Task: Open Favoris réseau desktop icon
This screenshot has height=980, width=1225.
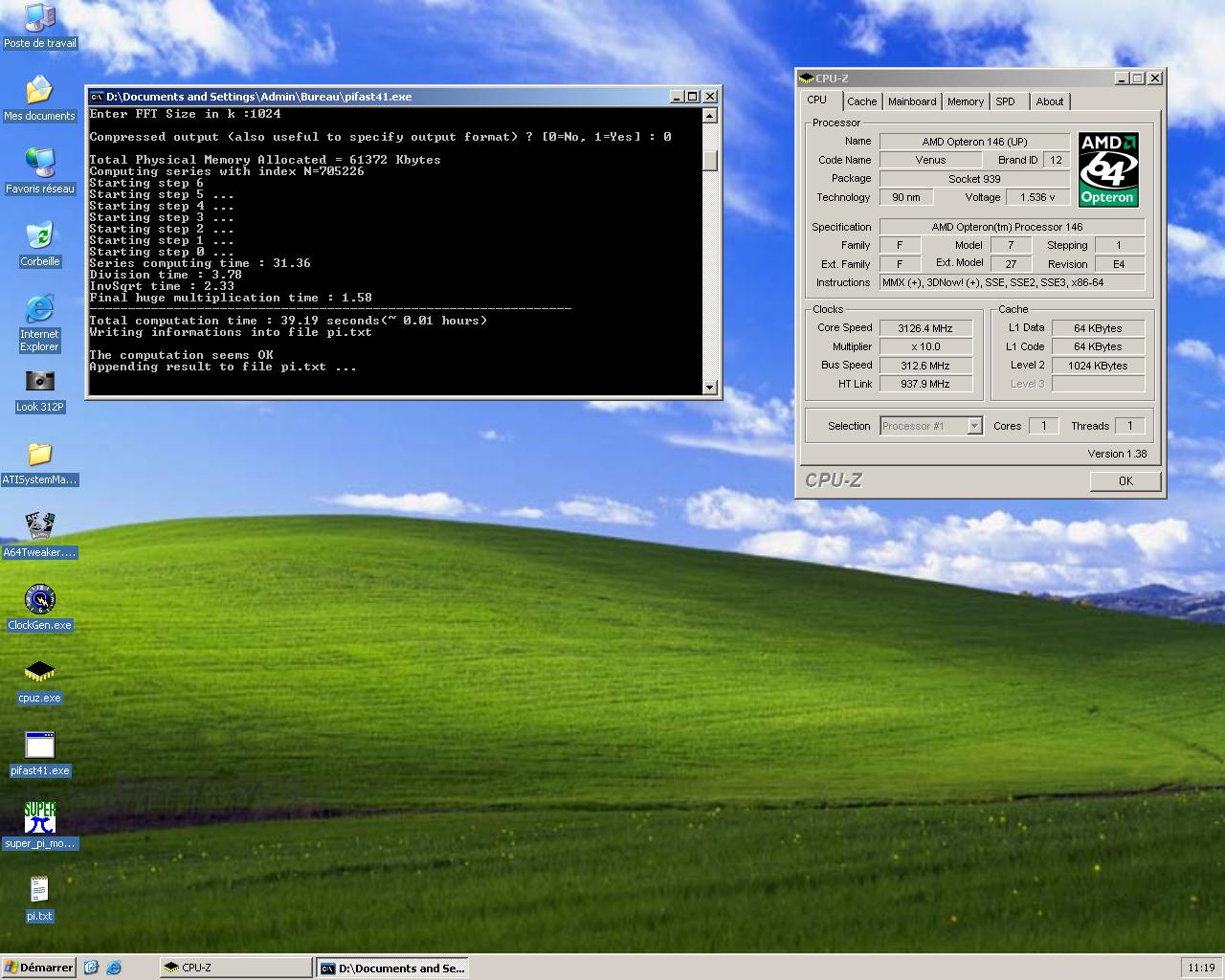Action: click(39, 171)
